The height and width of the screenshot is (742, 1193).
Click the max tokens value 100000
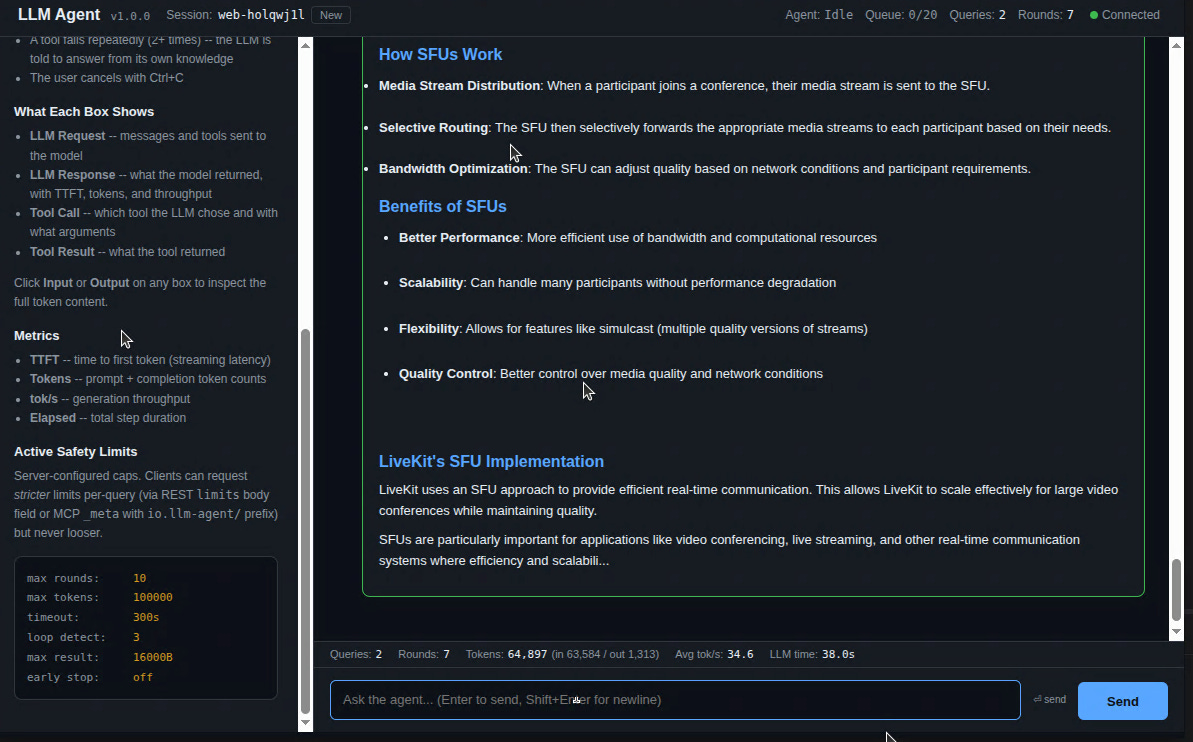coord(153,597)
